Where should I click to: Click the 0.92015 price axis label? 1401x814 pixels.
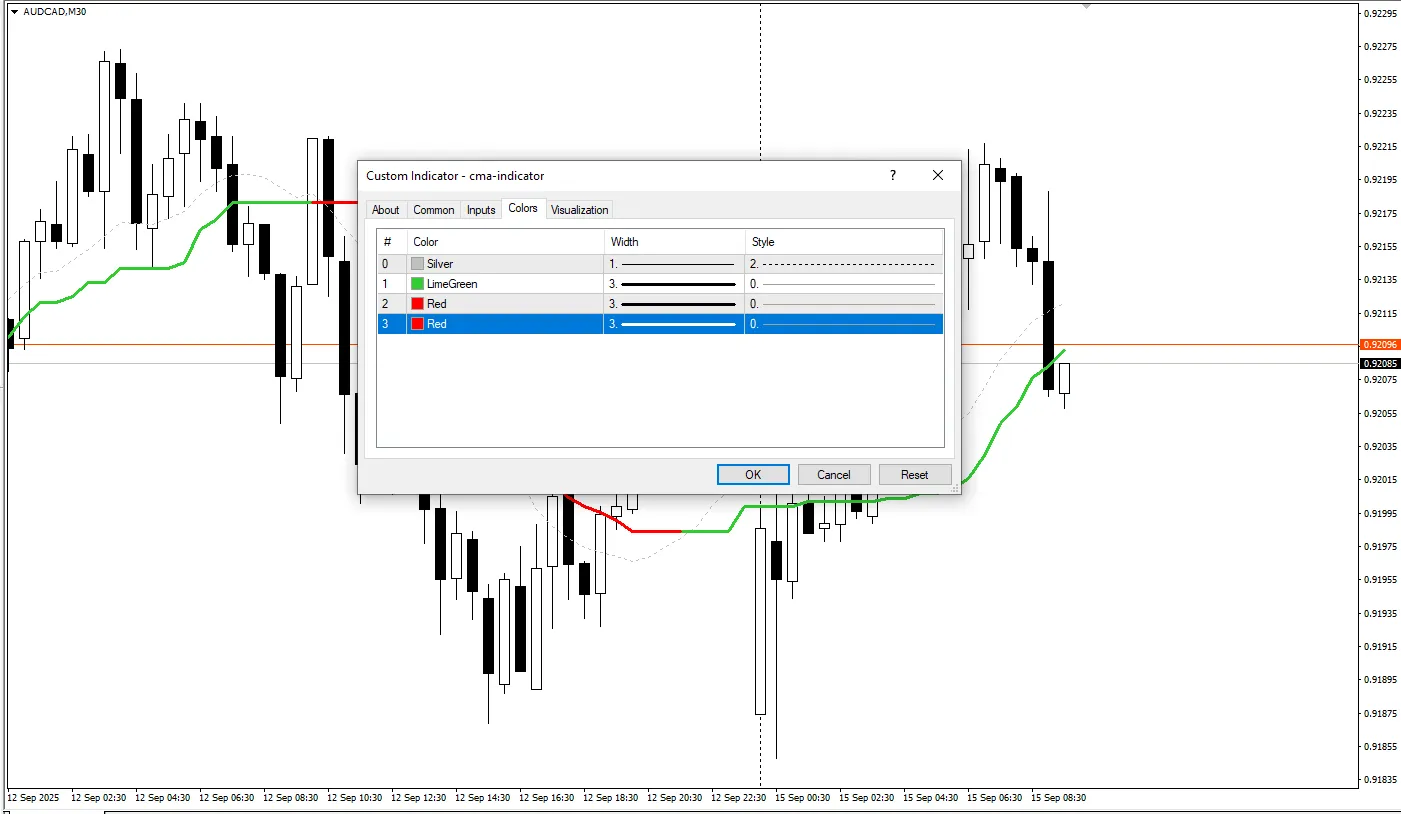[1380, 480]
